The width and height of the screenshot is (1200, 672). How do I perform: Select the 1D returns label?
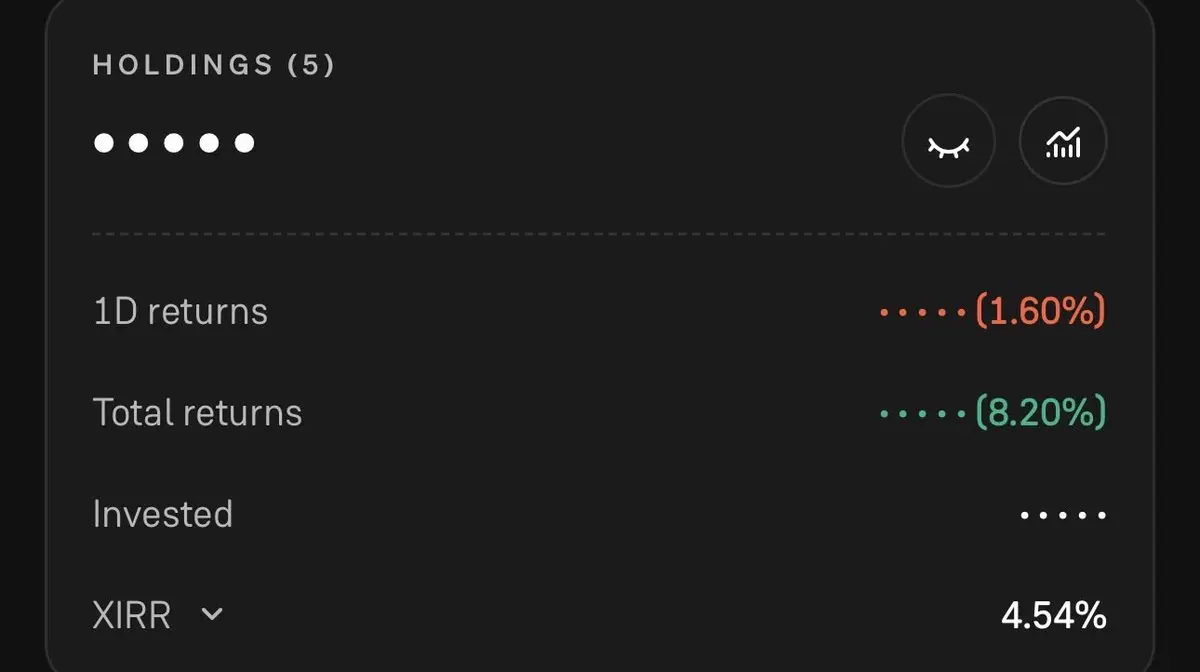tap(180, 312)
